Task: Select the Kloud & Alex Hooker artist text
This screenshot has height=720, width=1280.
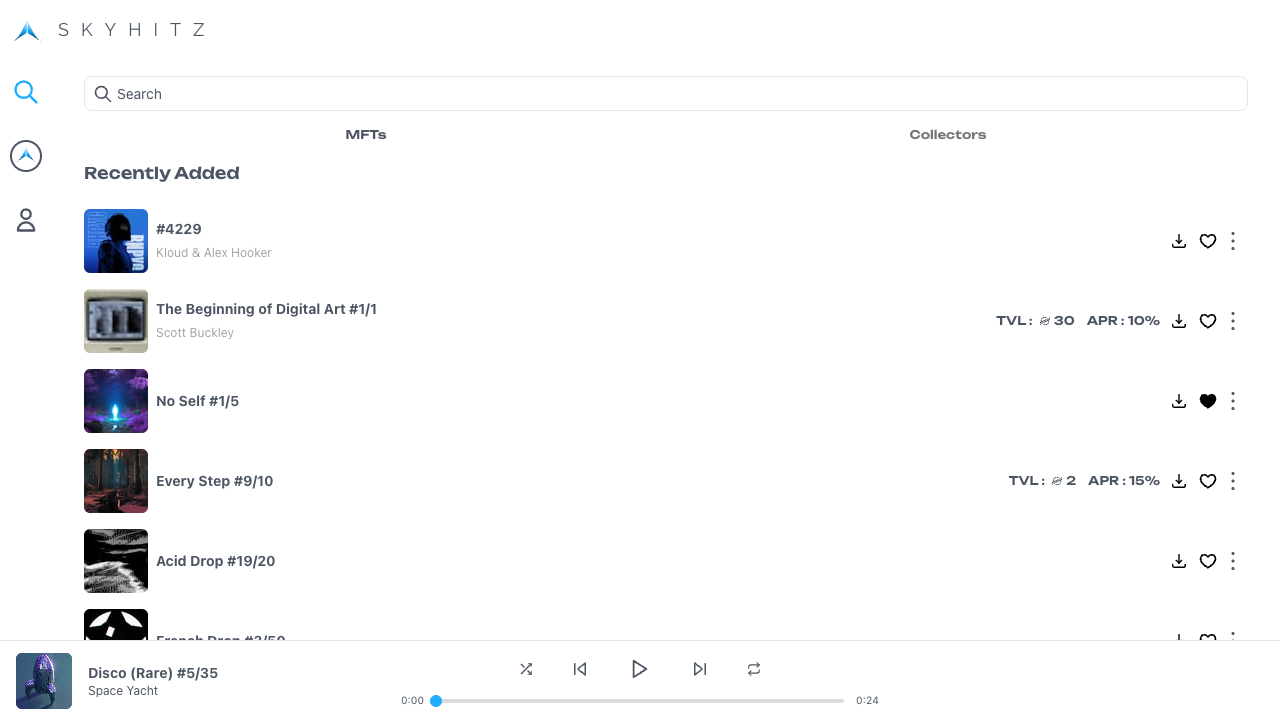Action: [x=214, y=253]
